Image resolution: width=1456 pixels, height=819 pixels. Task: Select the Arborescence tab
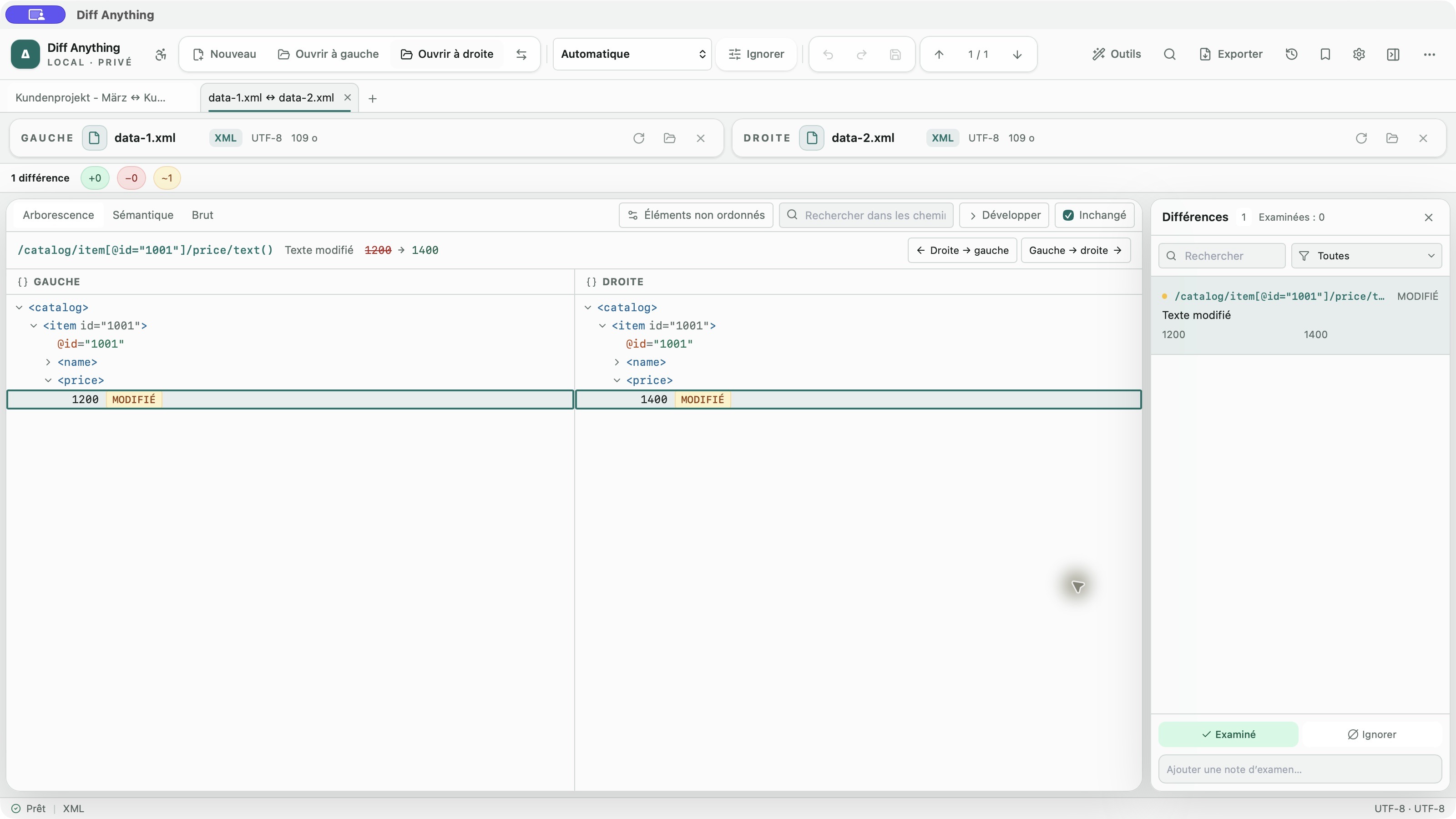point(58,215)
